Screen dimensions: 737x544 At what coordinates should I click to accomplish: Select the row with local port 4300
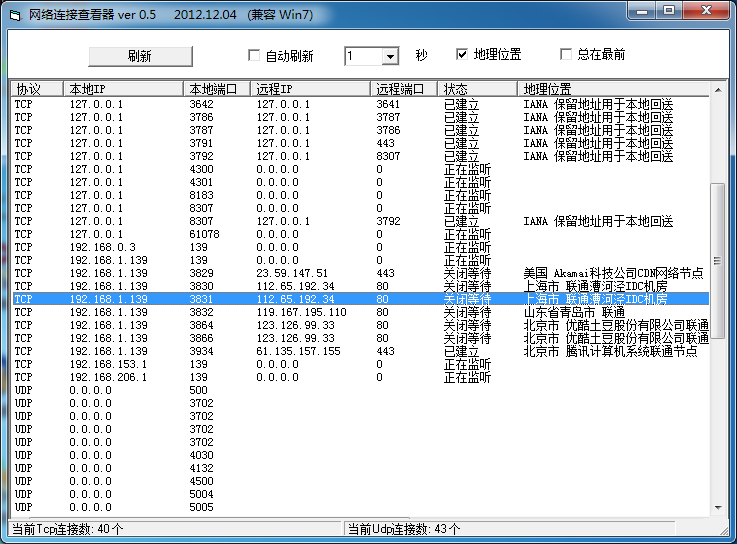[x=361, y=169]
